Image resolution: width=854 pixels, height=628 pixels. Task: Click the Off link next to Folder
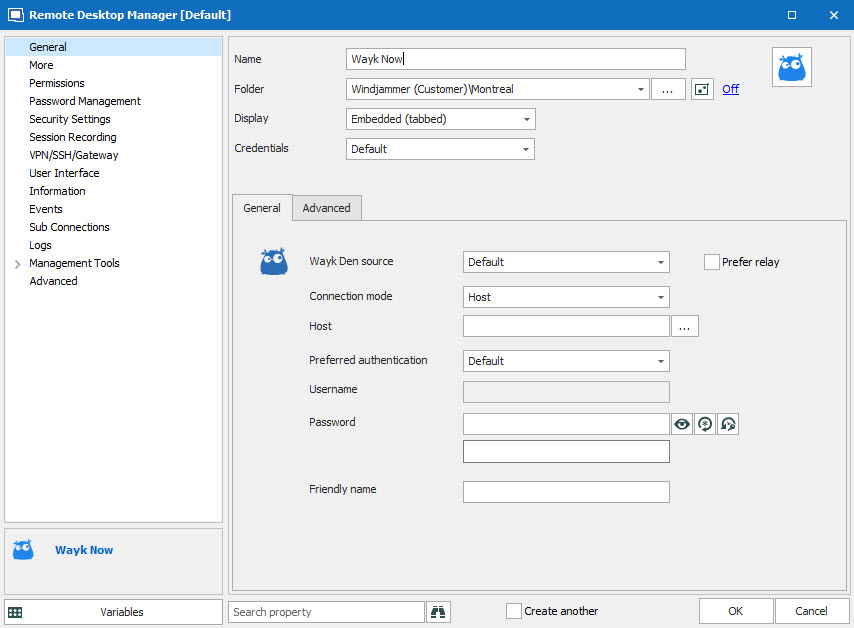(731, 89)
